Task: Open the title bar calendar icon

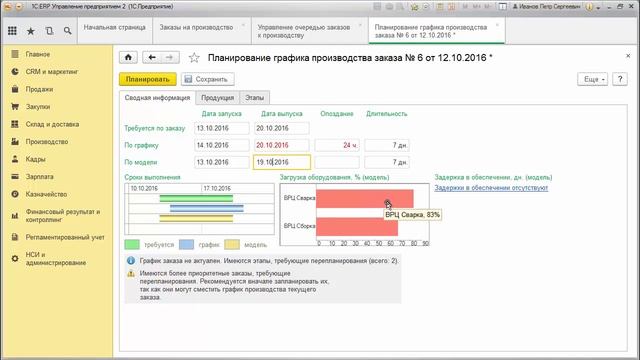Action: tap(451, 7)
